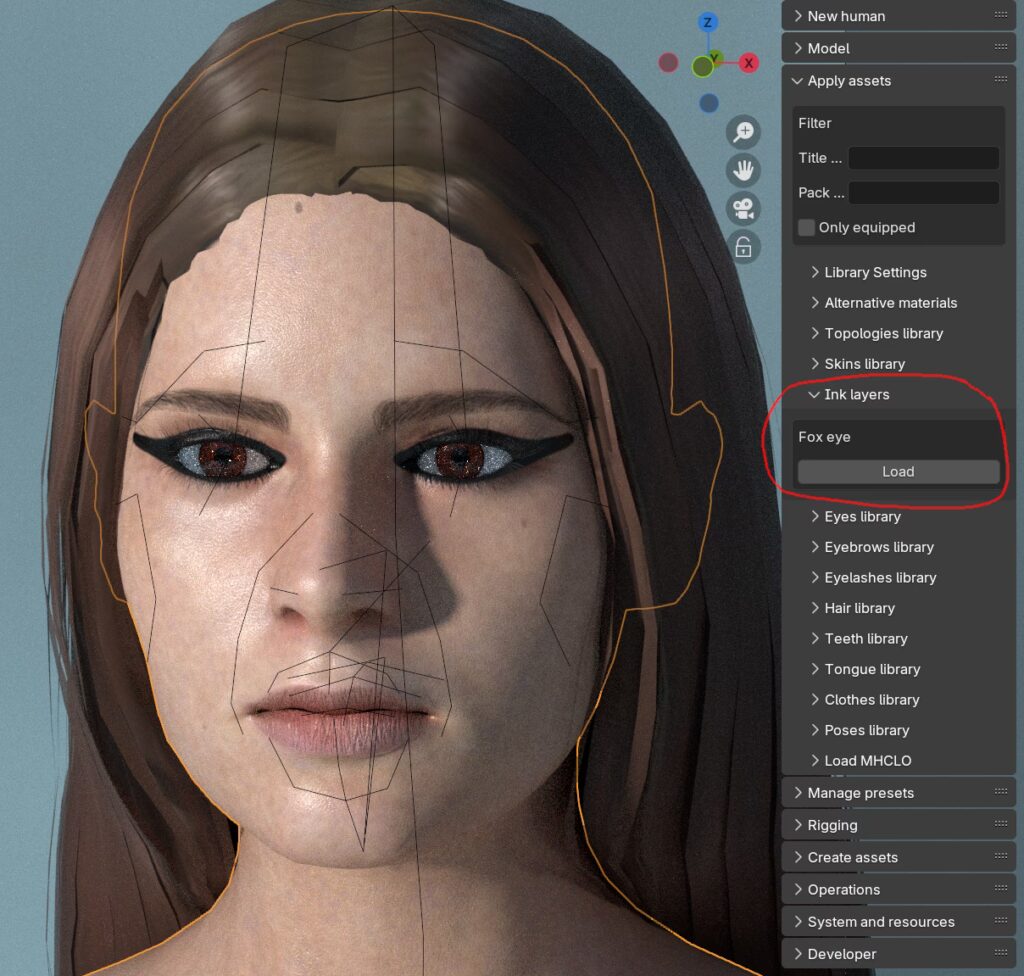Collapse the Ink layers section
1024x976 pixels.
(x=855, y=395)
